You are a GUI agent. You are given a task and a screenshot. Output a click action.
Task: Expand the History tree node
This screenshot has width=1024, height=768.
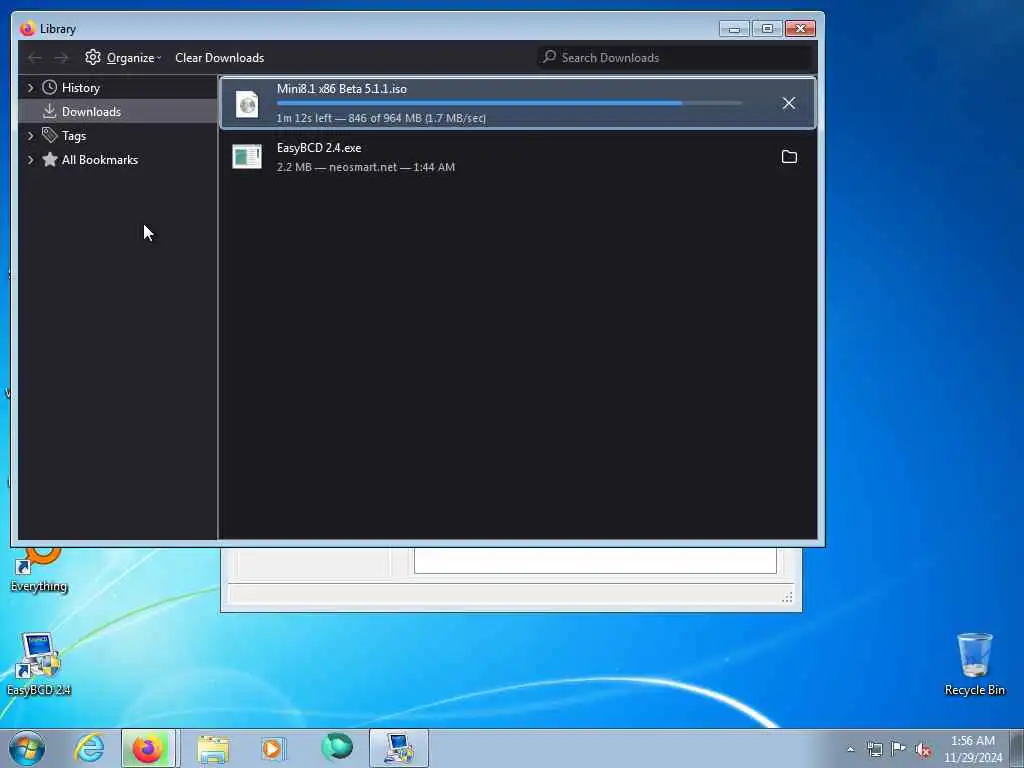pos(30,88)
